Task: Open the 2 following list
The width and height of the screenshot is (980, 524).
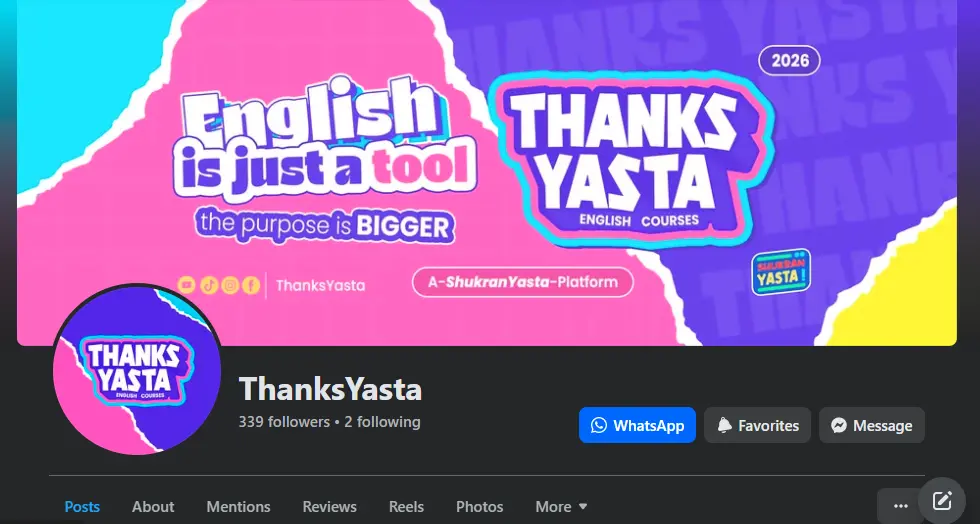Action: click(382, 422)
